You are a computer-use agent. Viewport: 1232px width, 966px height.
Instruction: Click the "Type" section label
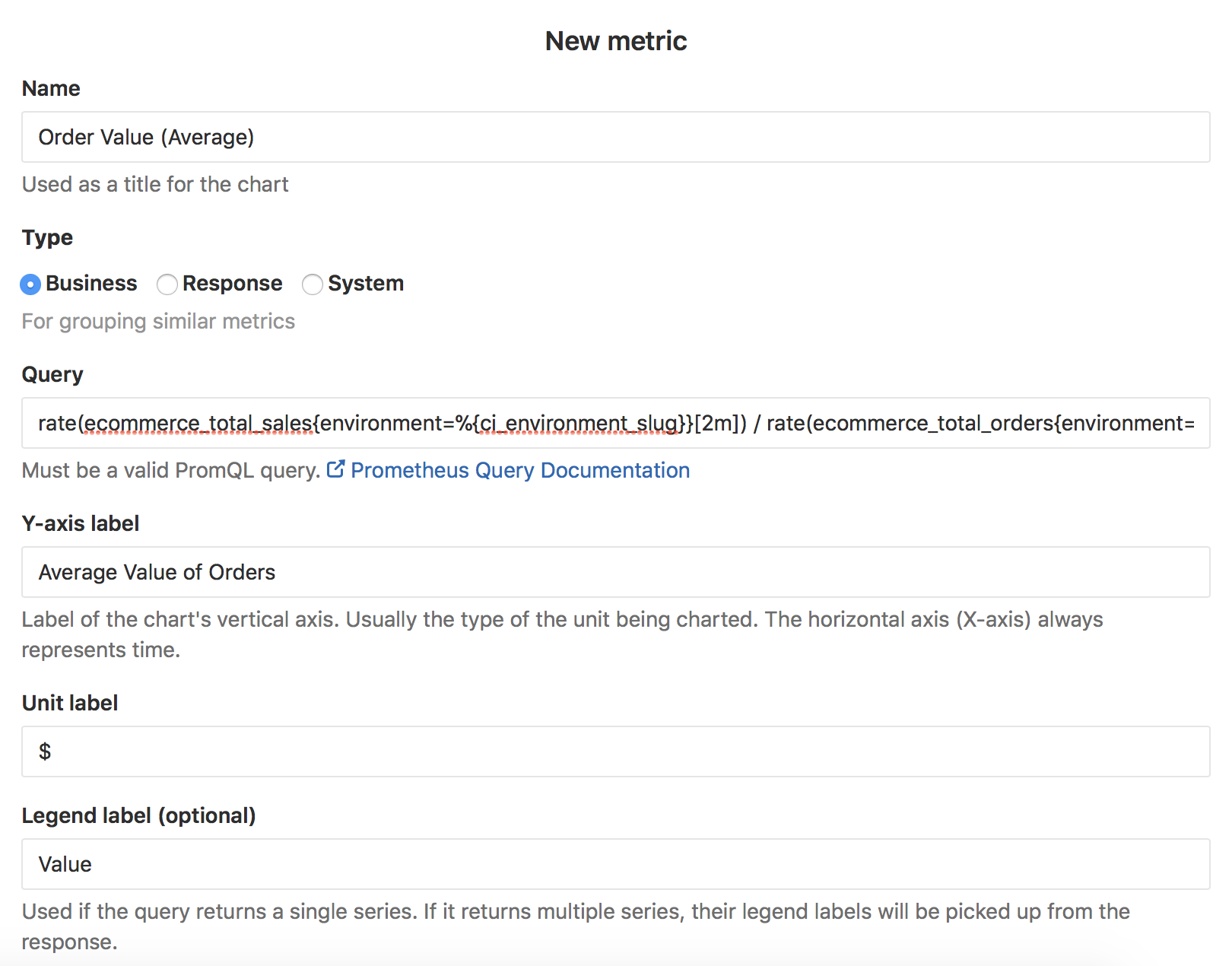tap(47, 237)
